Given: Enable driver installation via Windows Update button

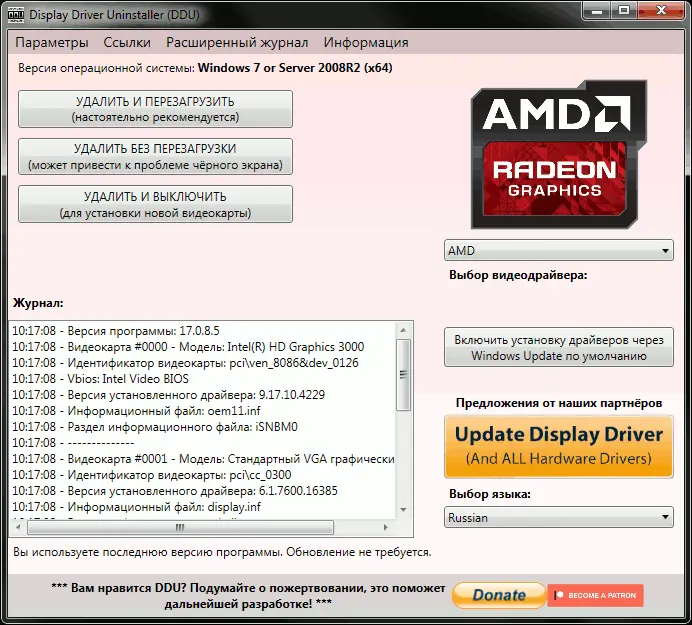Looking at the screenshot, I should [559, 347].
